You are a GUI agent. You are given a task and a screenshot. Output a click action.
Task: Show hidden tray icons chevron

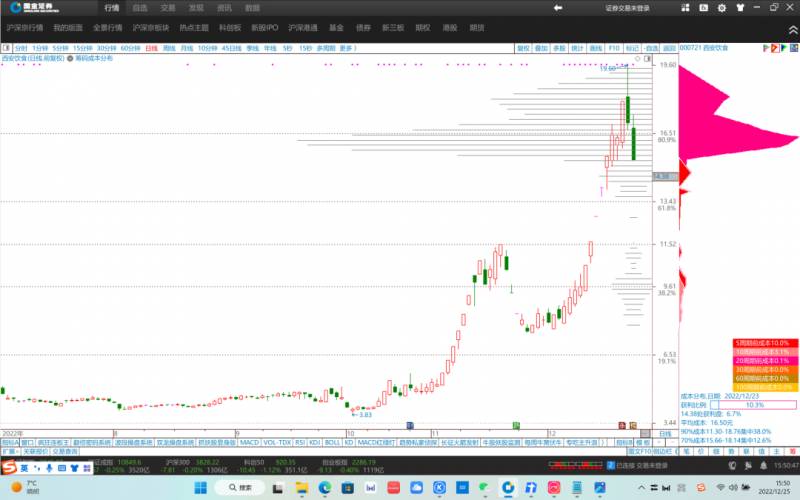(x=641, y=488)
